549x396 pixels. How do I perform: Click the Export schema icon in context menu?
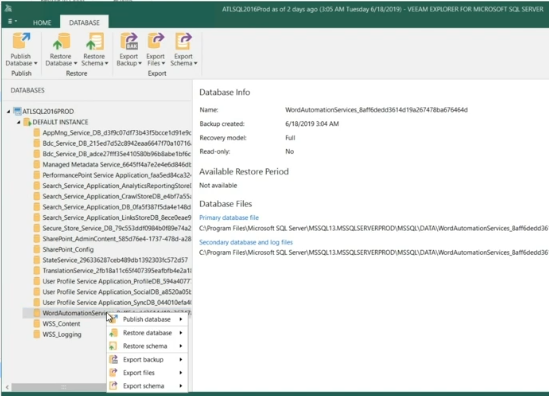(113, 386)
